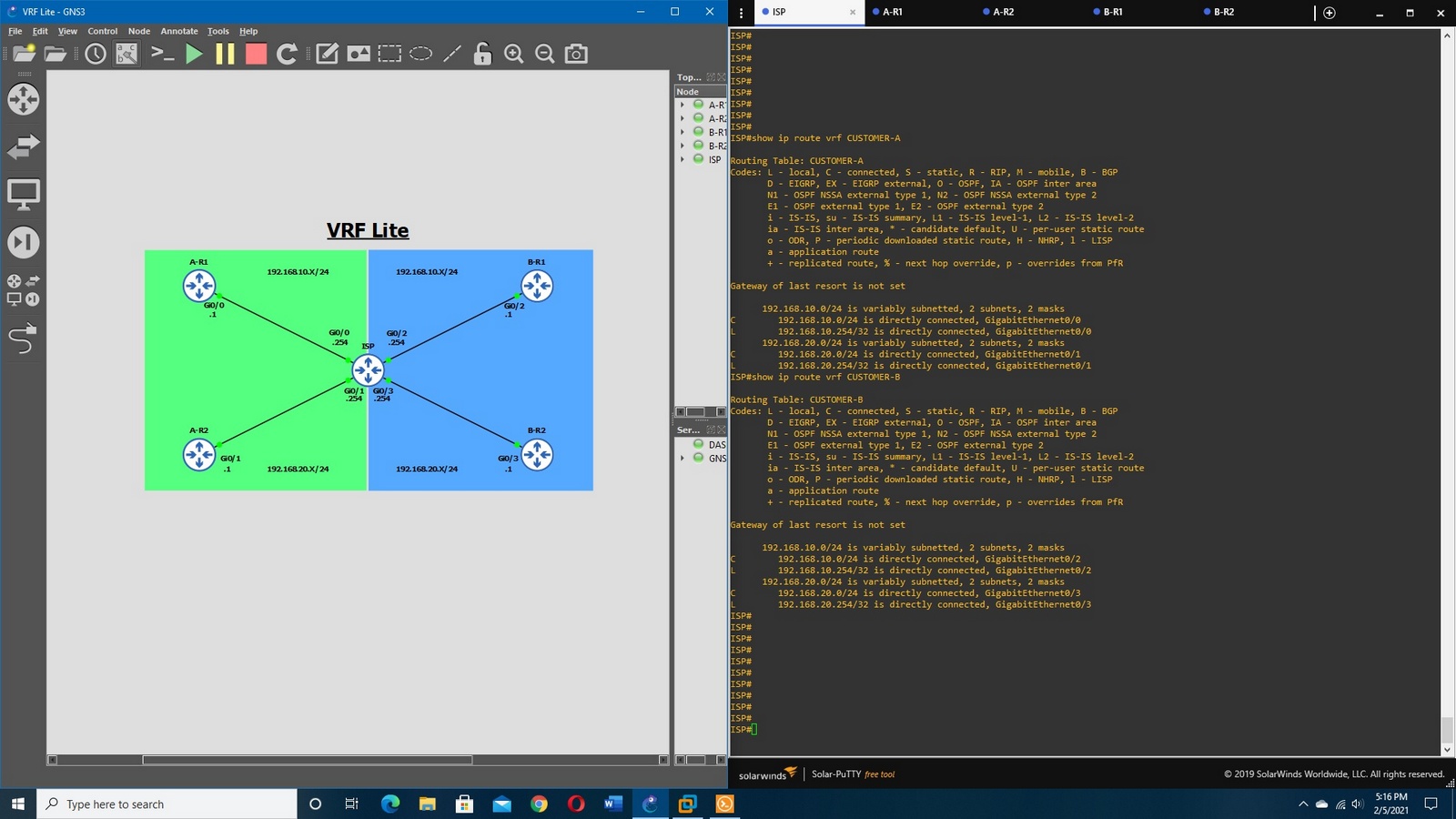This screenshot has height=819, width=1456.
Task: Suspend all nodes with the pause icon
Action: coord(225,55)
